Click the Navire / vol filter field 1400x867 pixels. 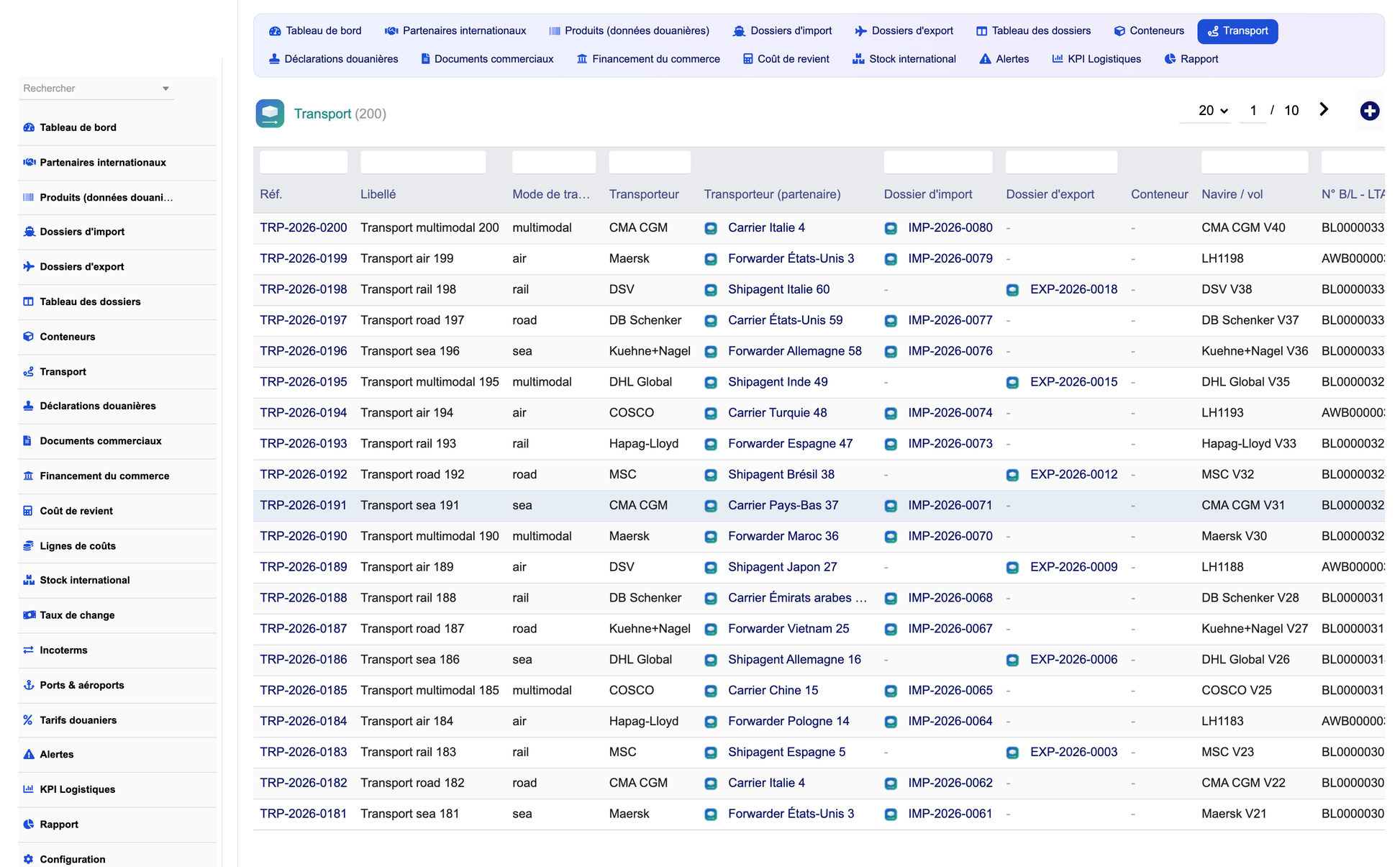pos(1255,162)
